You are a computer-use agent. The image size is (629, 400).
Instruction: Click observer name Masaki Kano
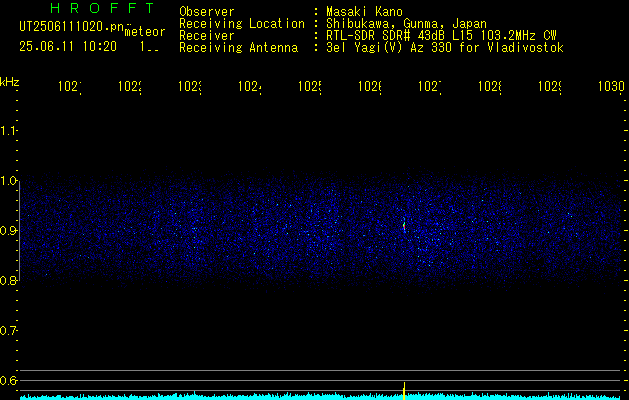coord(364,12)
